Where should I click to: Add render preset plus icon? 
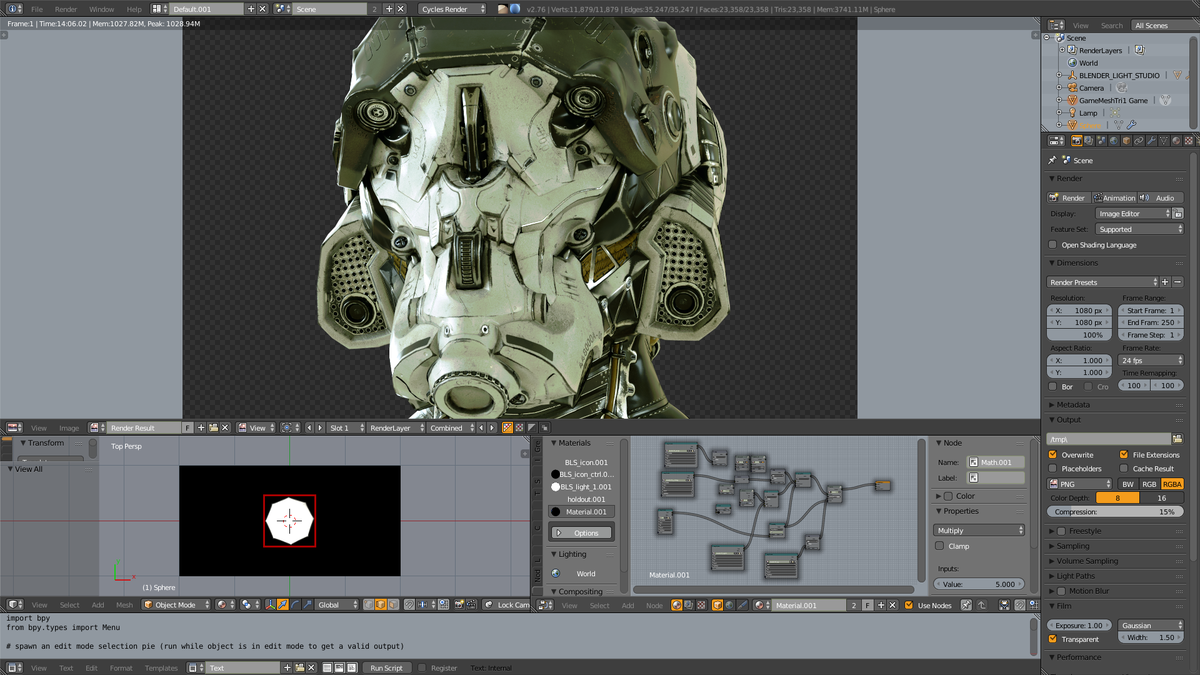[1165, 282]
